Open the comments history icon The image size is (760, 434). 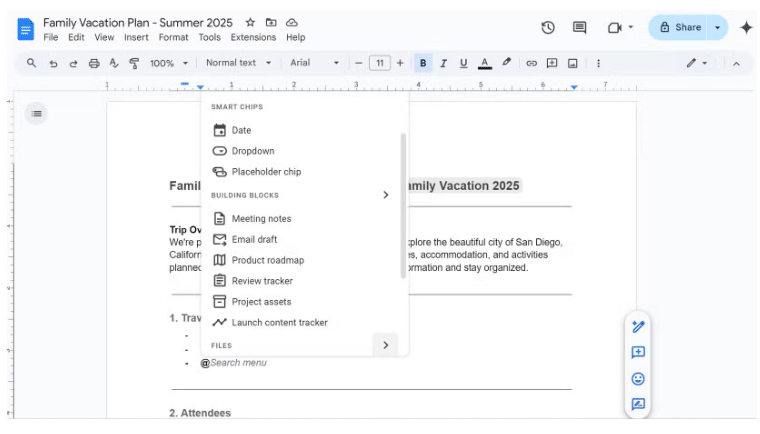point(579,28)
